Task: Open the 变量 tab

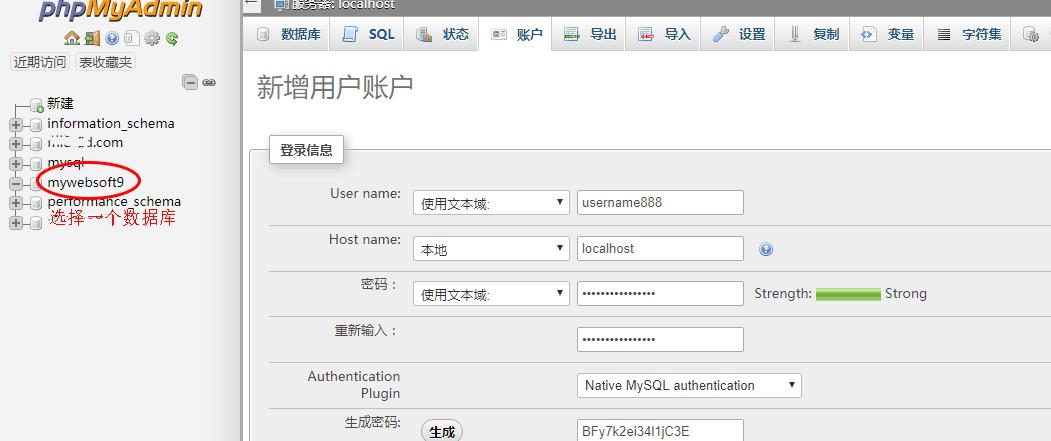Action: [x=887, y=34]
